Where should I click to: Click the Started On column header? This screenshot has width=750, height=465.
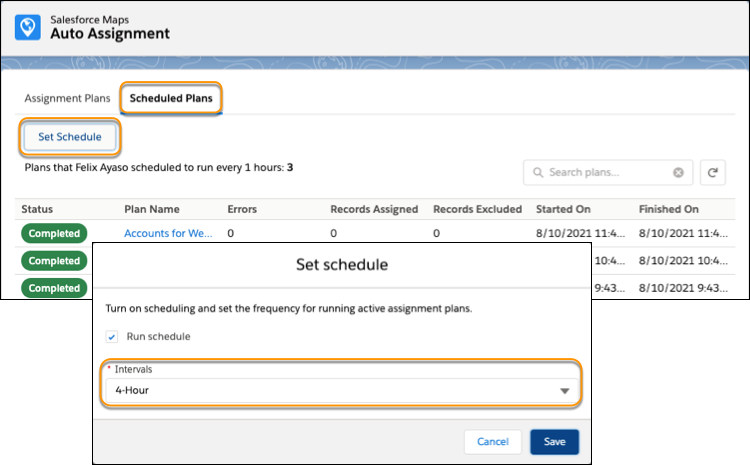coord(563,209)
